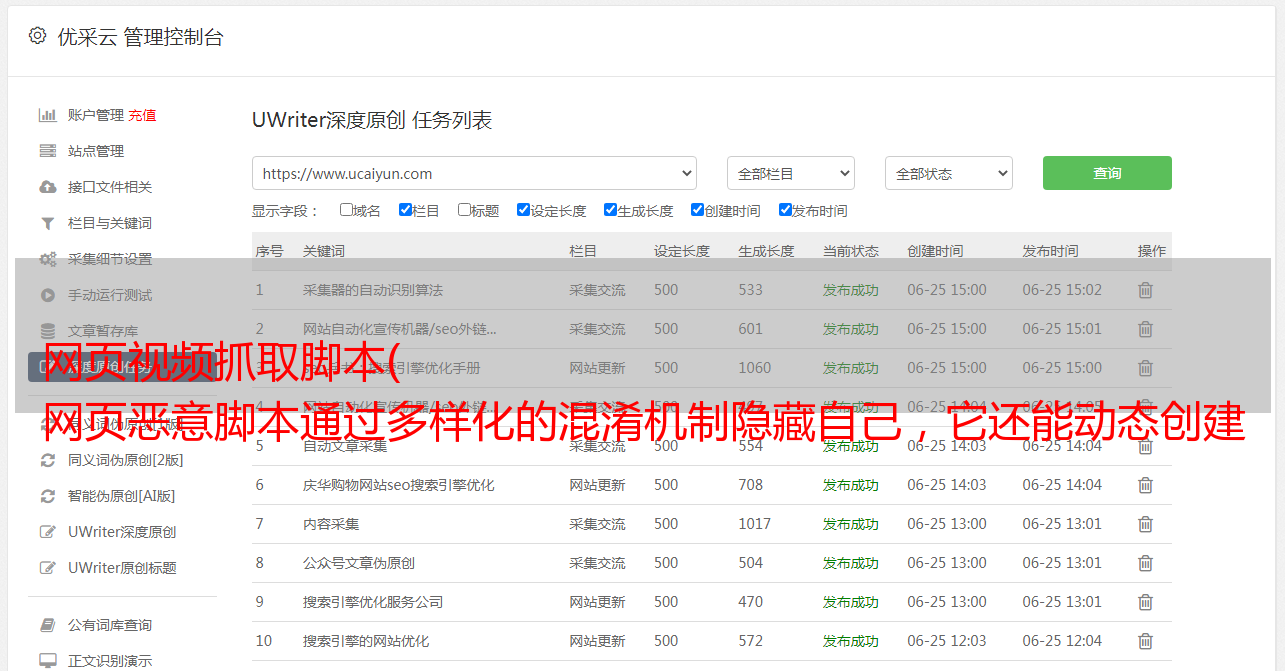This screenshot has width=1285, height=671.
Task: Click publish time 06-25 12:04
Action: (1062, 641)
